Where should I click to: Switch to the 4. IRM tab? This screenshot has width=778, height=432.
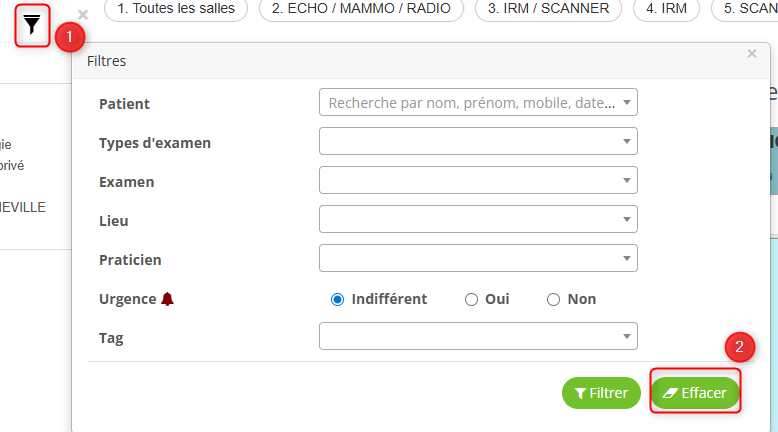[x=667, y=9]
